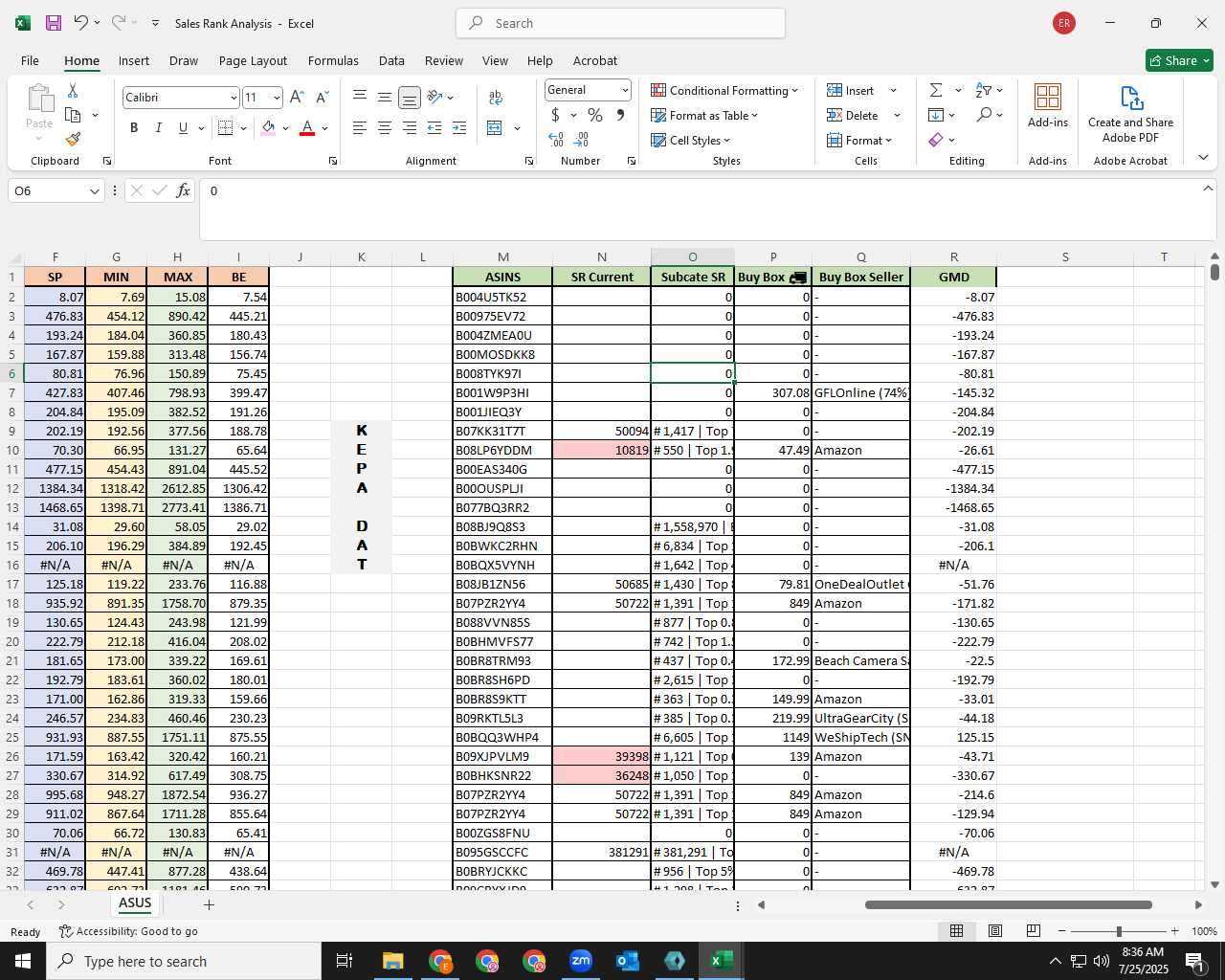The width and height of the screenshot is (1225, 980).
Task: Open the font name dropdown
Action: [x=233, y=98]
